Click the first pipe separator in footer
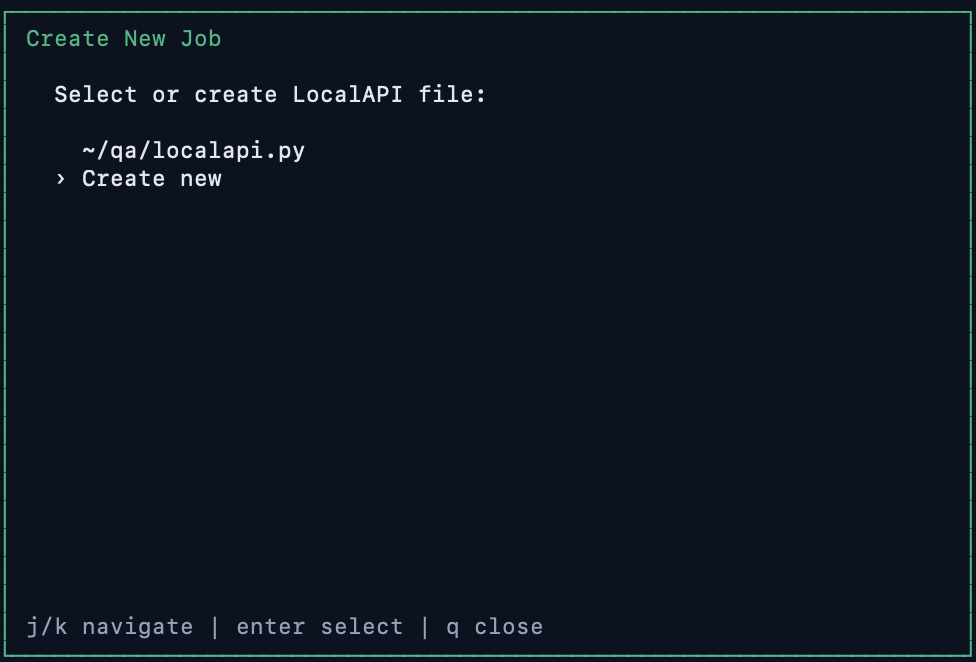Viewport: 976px width, 662px height. tap(214, 626)
